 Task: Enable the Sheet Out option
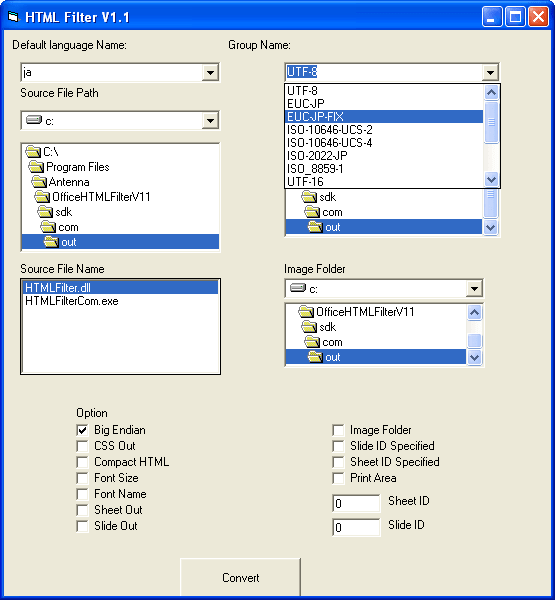tap(82, 510)
